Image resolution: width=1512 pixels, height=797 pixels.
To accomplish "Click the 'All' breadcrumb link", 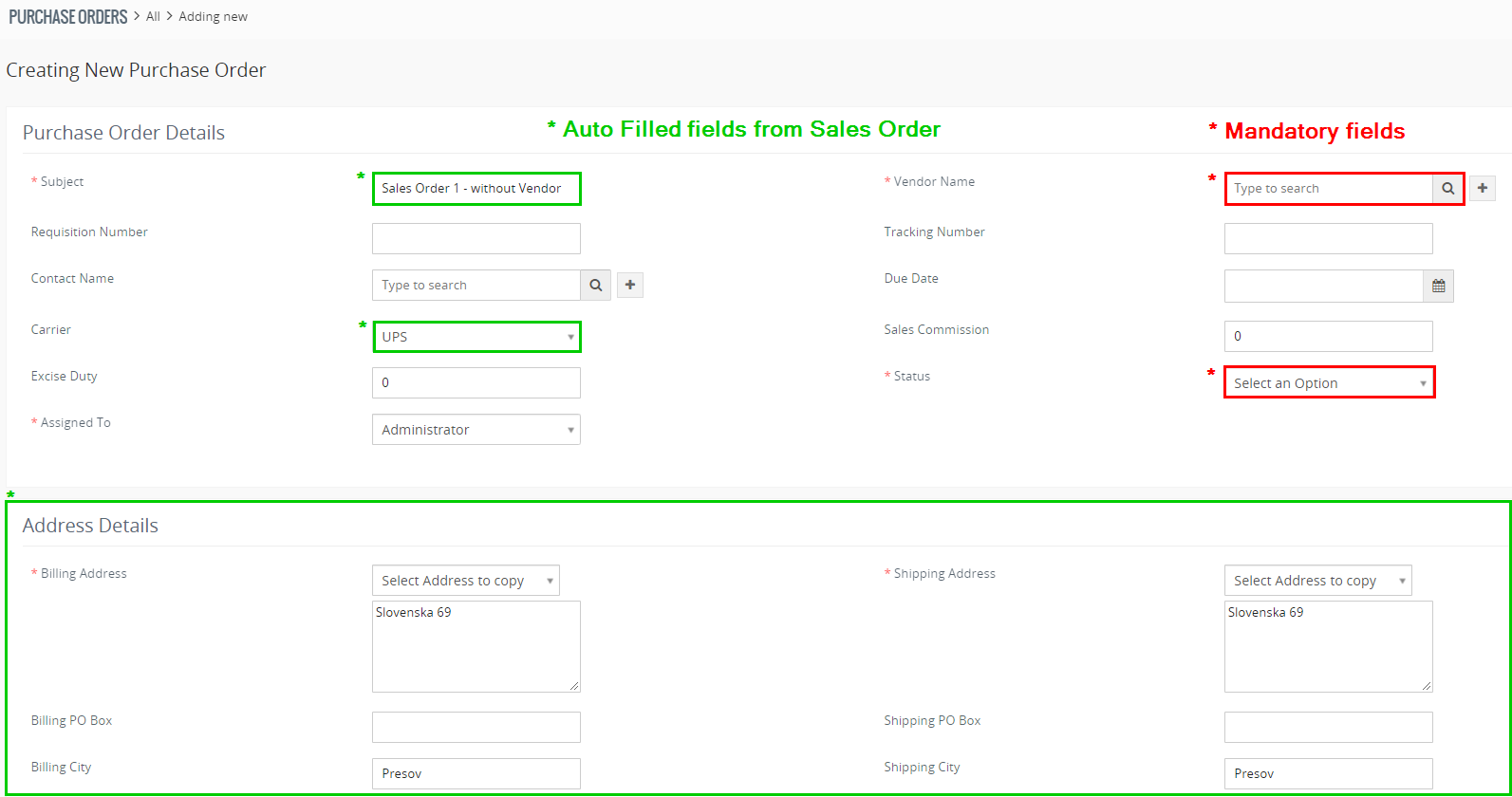I will tap(153, 17).
